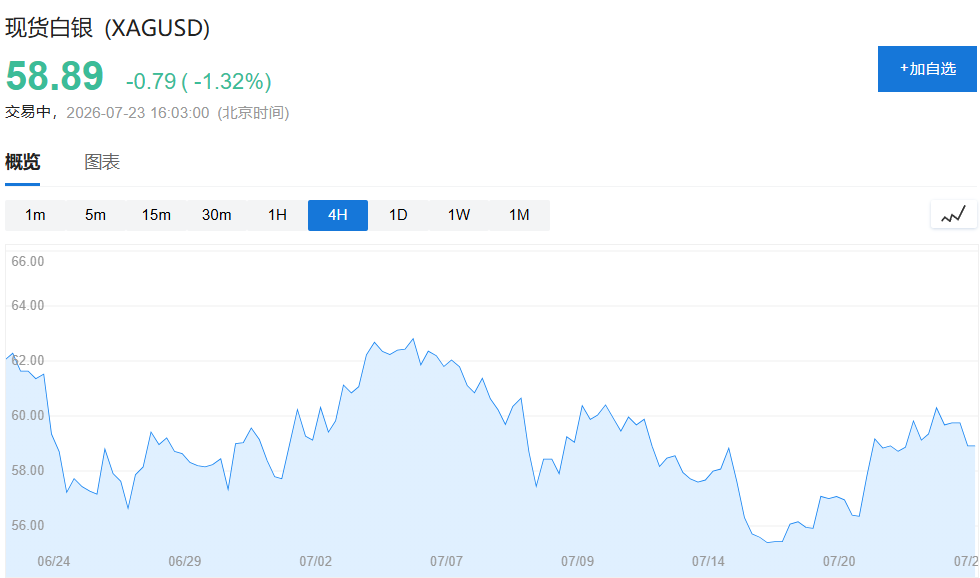980x578 pixels.
Task: Click the 07/14 date label on axis
Action: click(x=708, y=561)
